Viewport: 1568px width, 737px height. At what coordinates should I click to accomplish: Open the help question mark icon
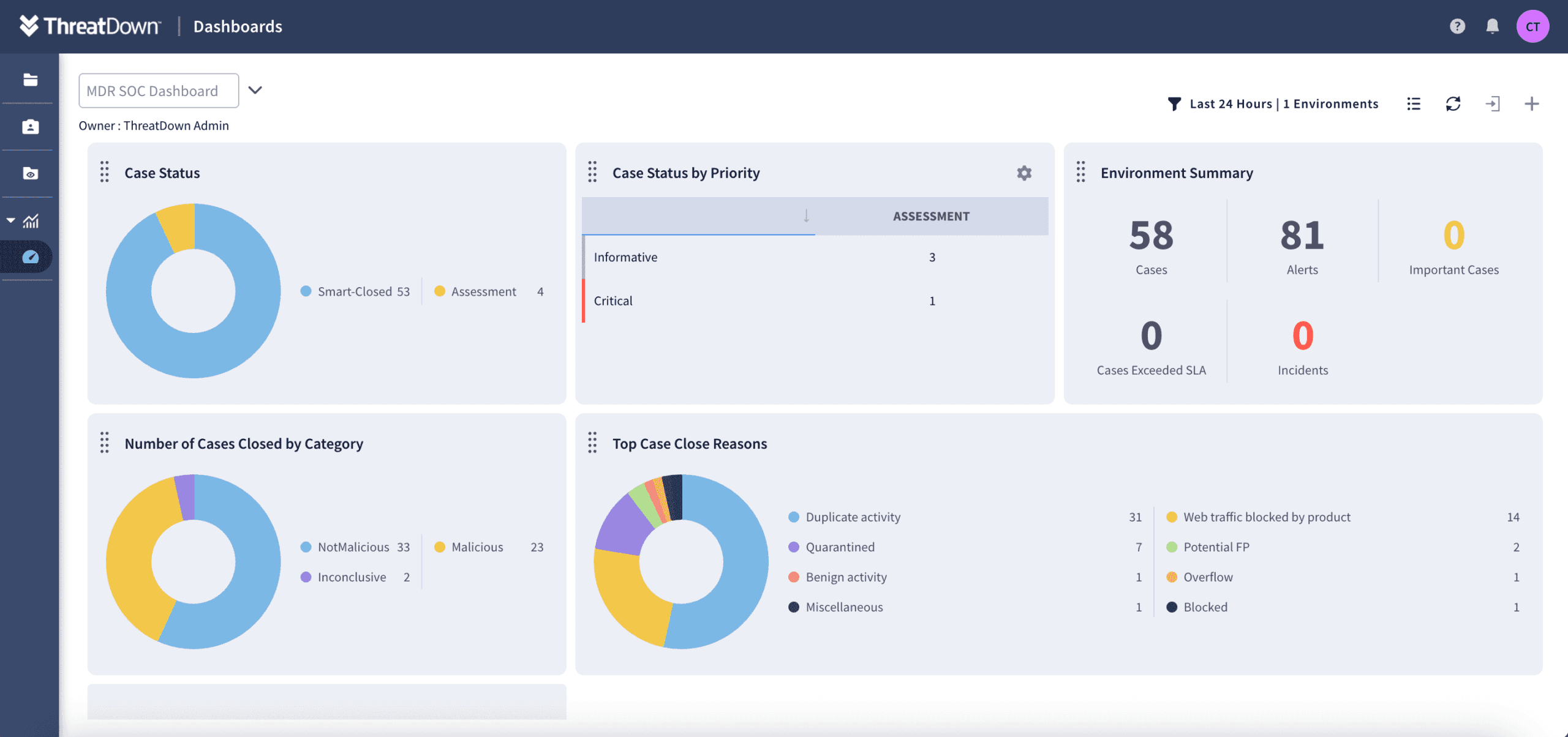click(x=1457, y=26)
